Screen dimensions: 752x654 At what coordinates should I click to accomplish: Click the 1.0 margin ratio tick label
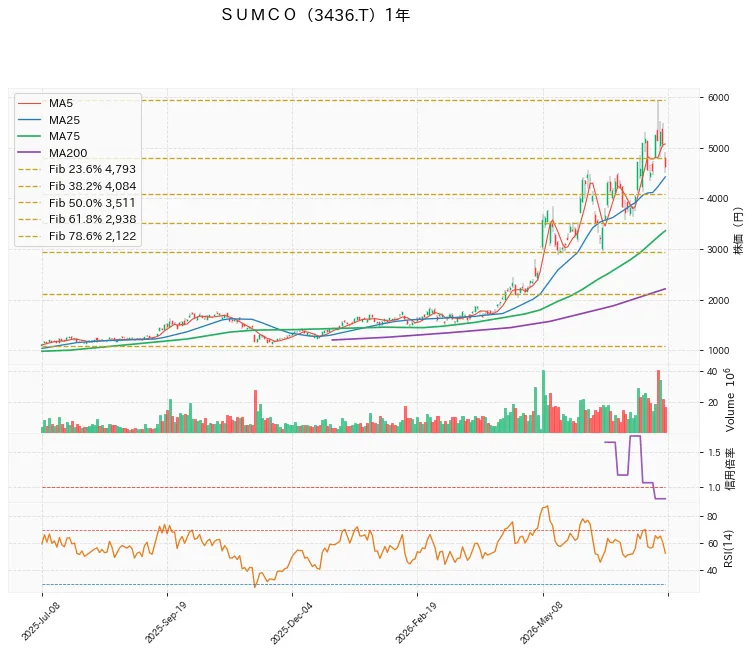point(714,488)
